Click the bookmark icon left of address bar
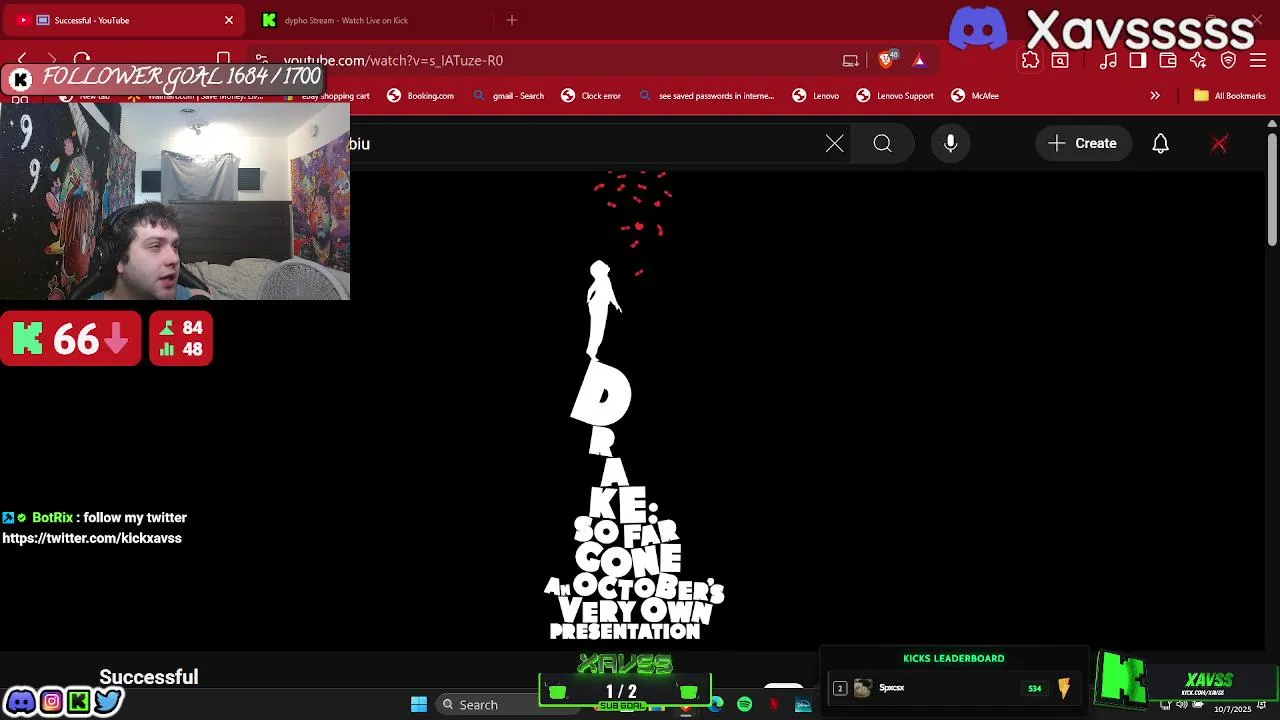The height and width of the screenshot is (720, 1280). 224,60
